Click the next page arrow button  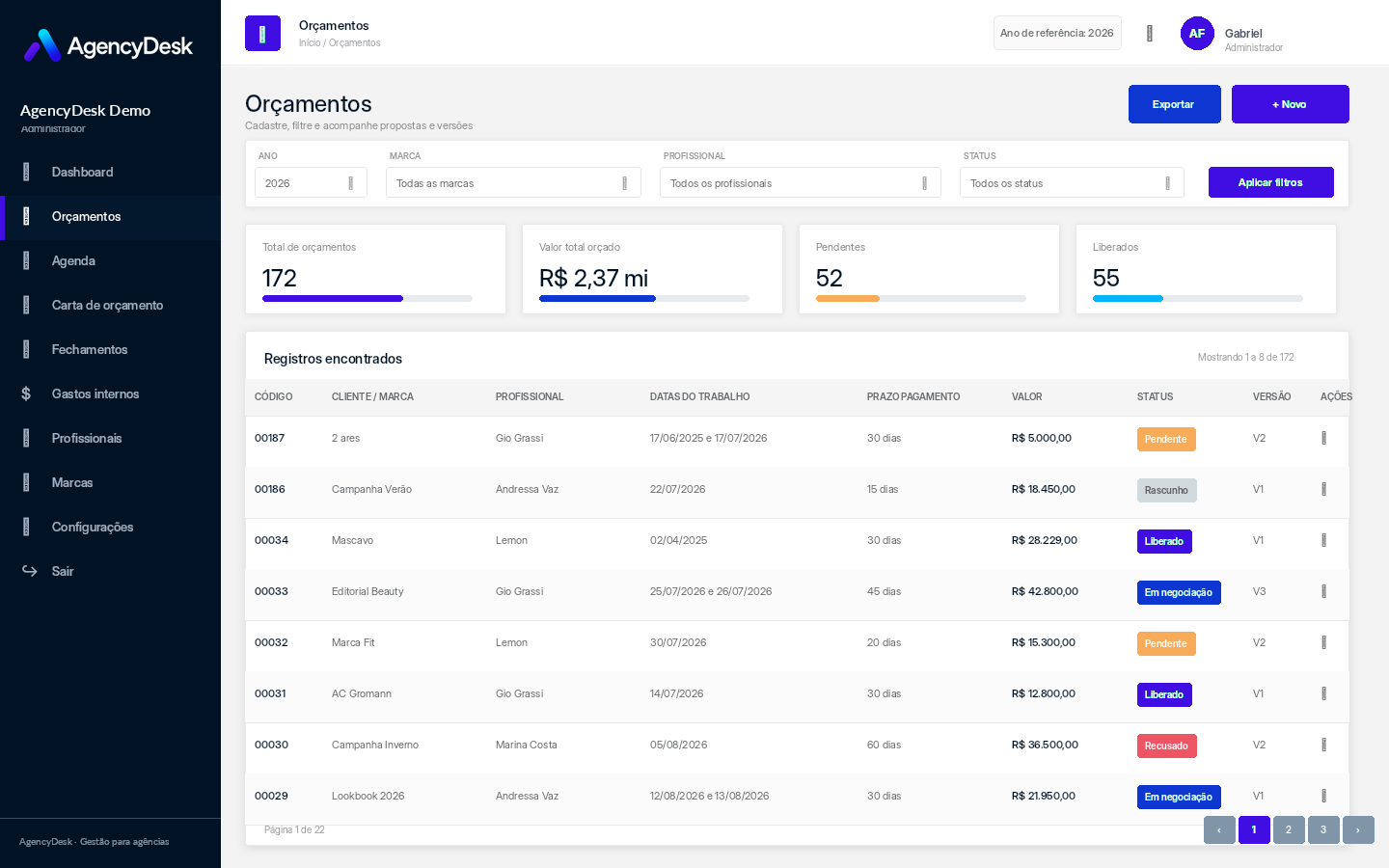pos(1358,829)
